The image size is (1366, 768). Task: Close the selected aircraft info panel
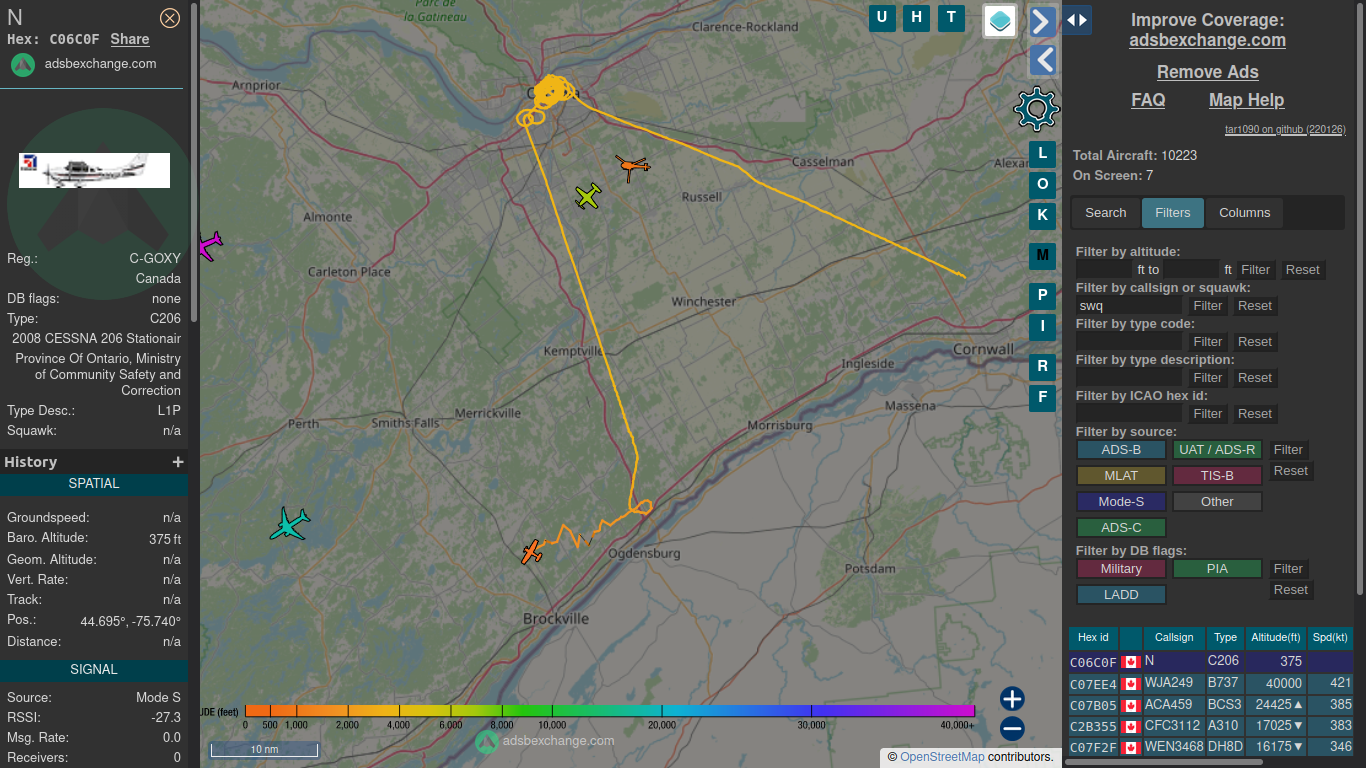170,17
